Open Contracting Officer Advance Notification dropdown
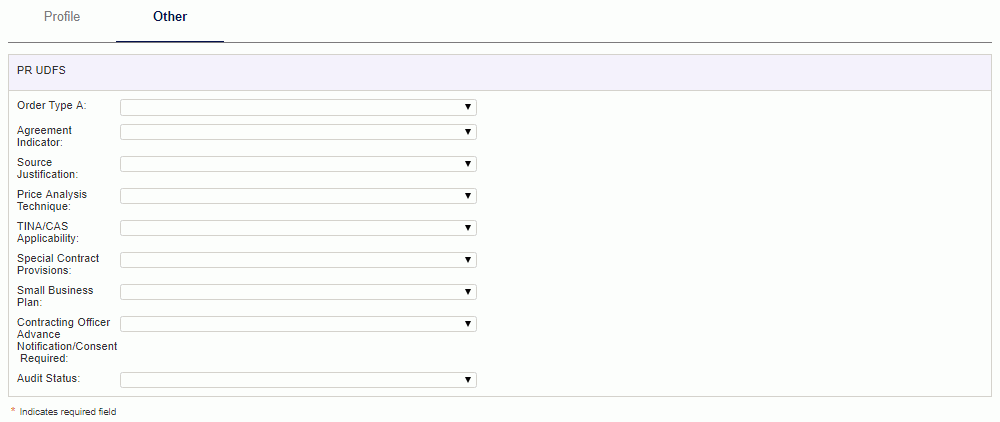Screen dimensions: 1000x422 pos(298,324)
